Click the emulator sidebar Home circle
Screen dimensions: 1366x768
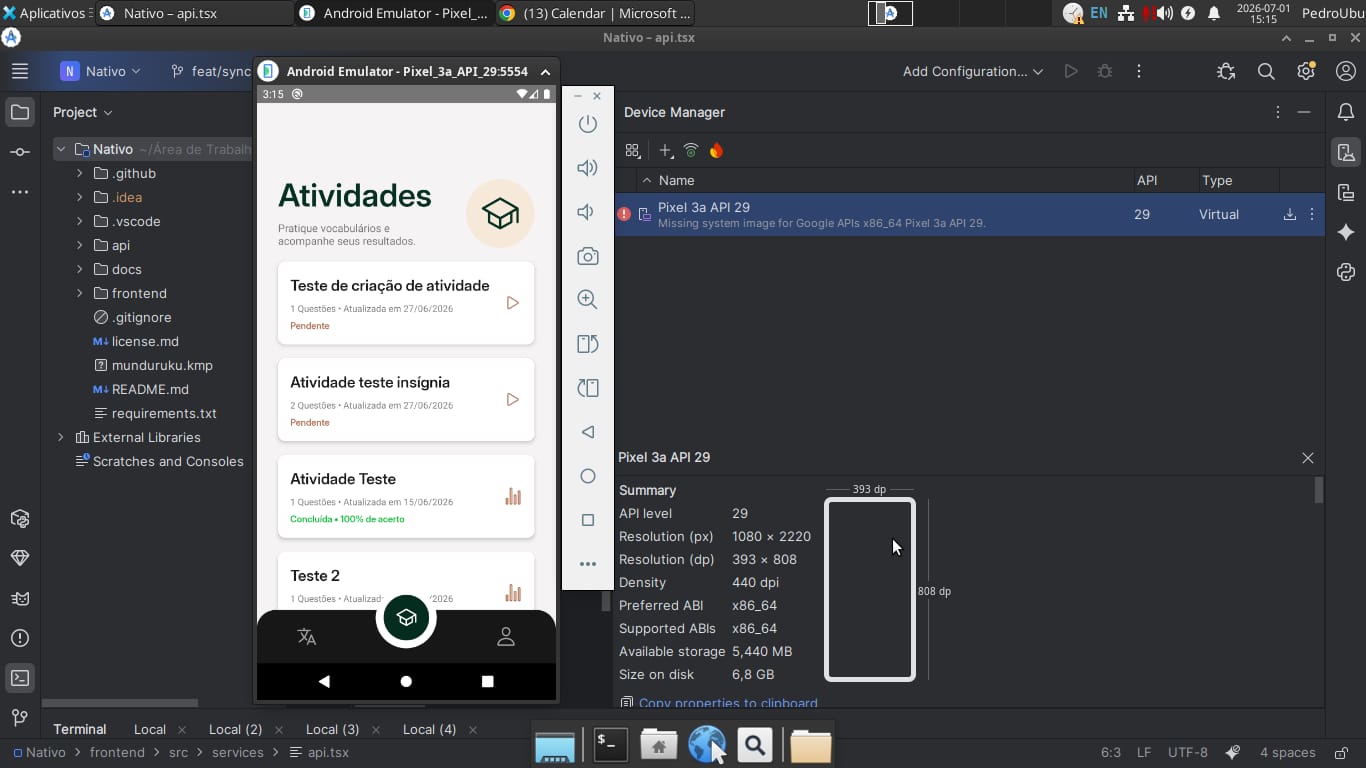point(588,476)
